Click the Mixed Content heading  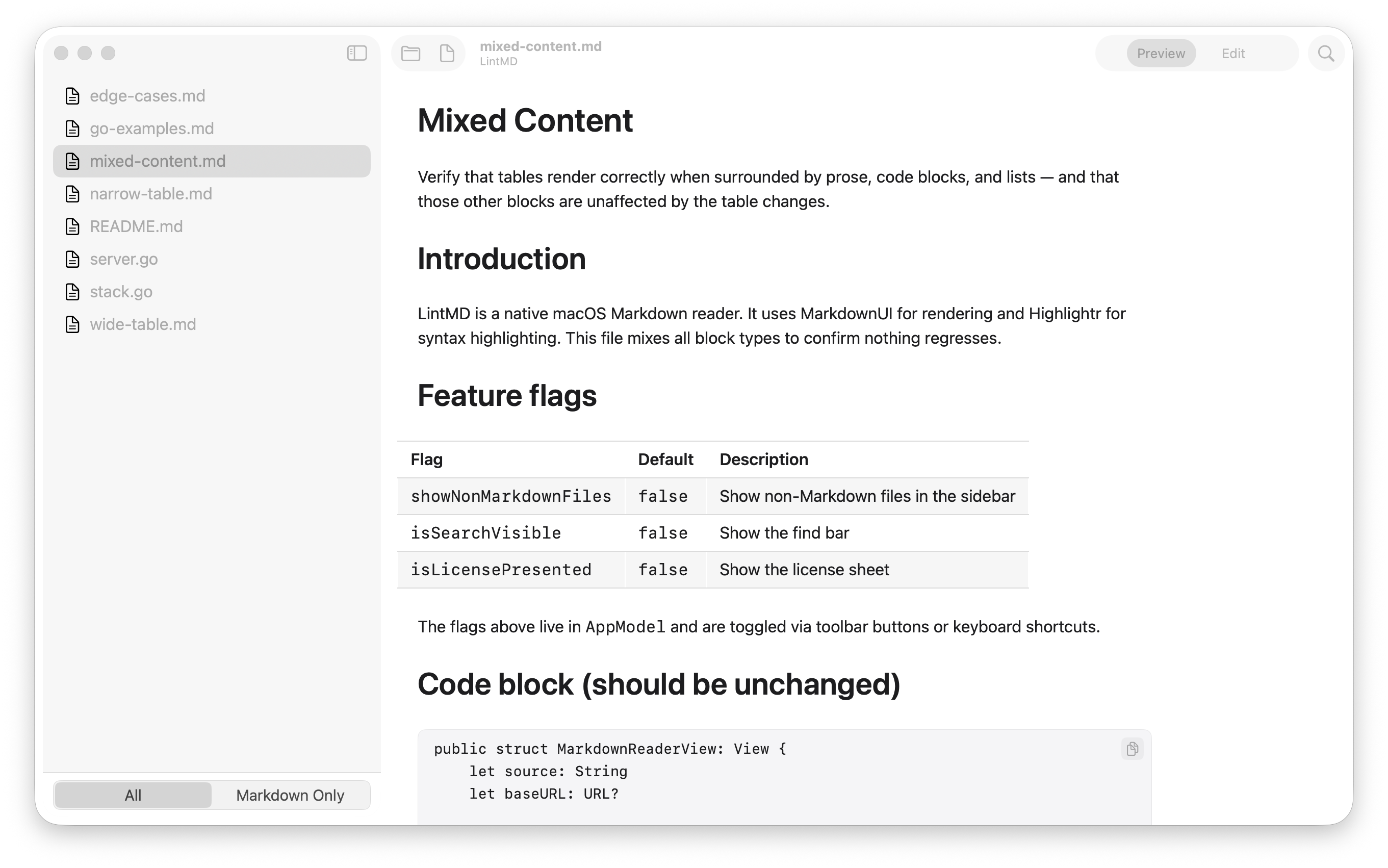click(x=525, y=120)
